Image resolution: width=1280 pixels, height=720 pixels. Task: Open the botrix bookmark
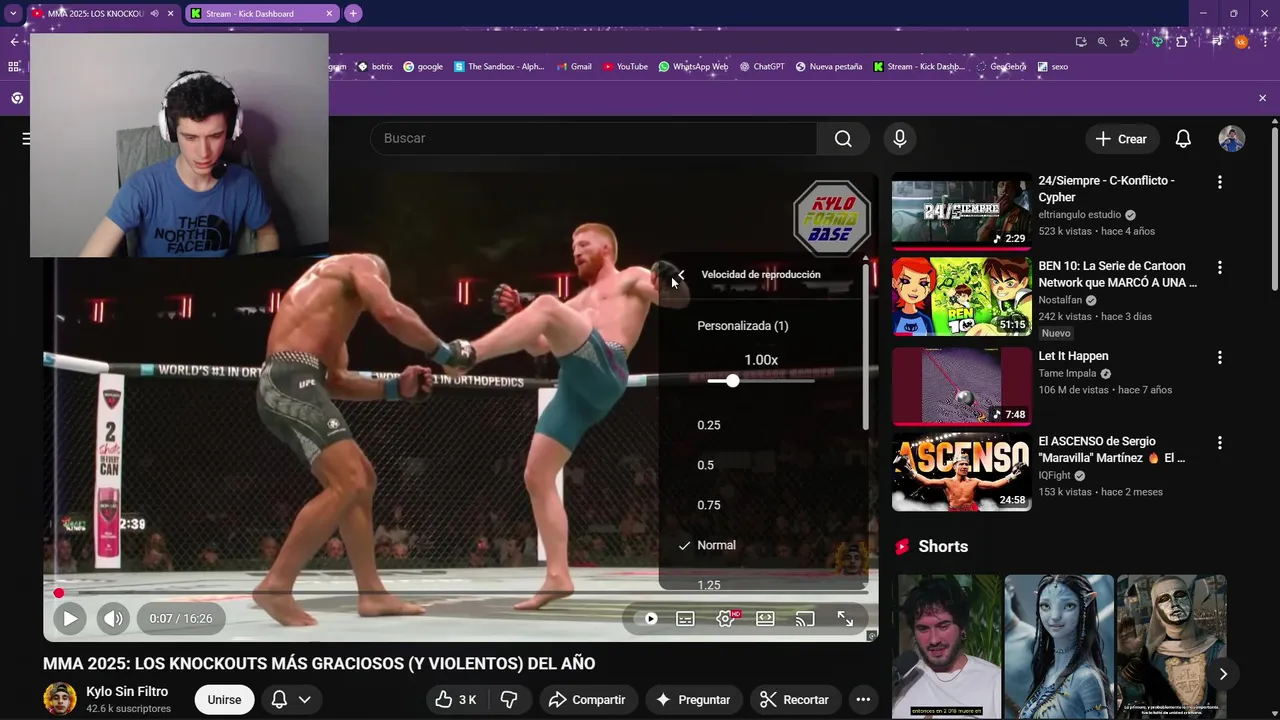375,67
